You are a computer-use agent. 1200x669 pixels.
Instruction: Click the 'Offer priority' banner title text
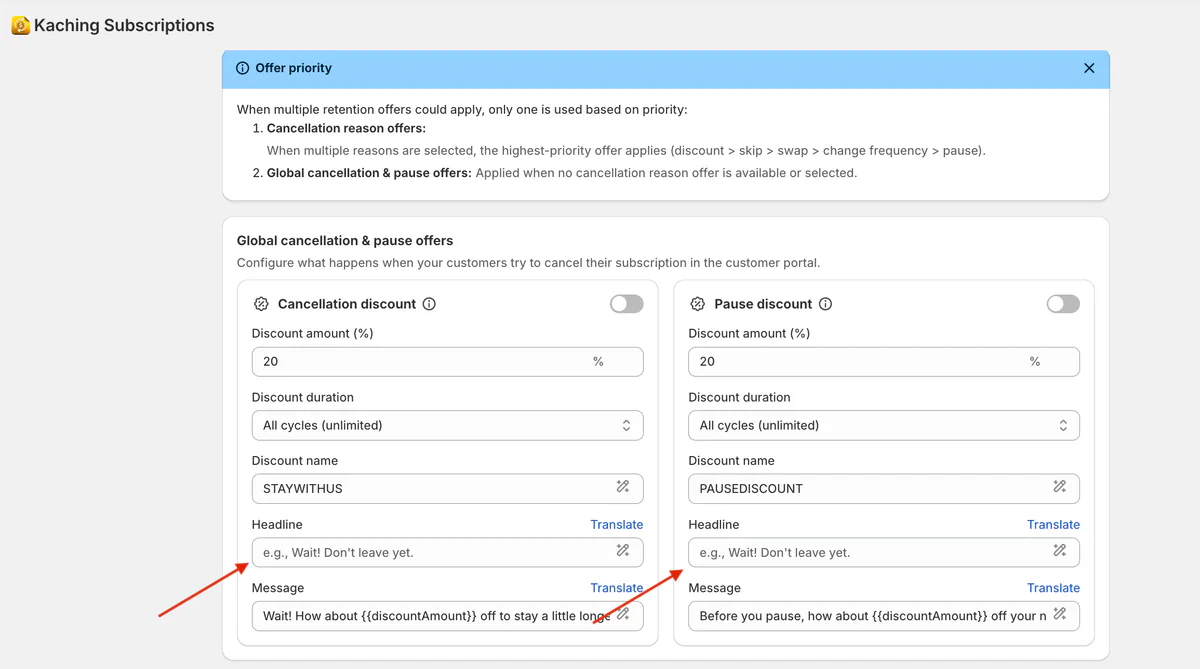pyautogui.click(x=294, y=68)
